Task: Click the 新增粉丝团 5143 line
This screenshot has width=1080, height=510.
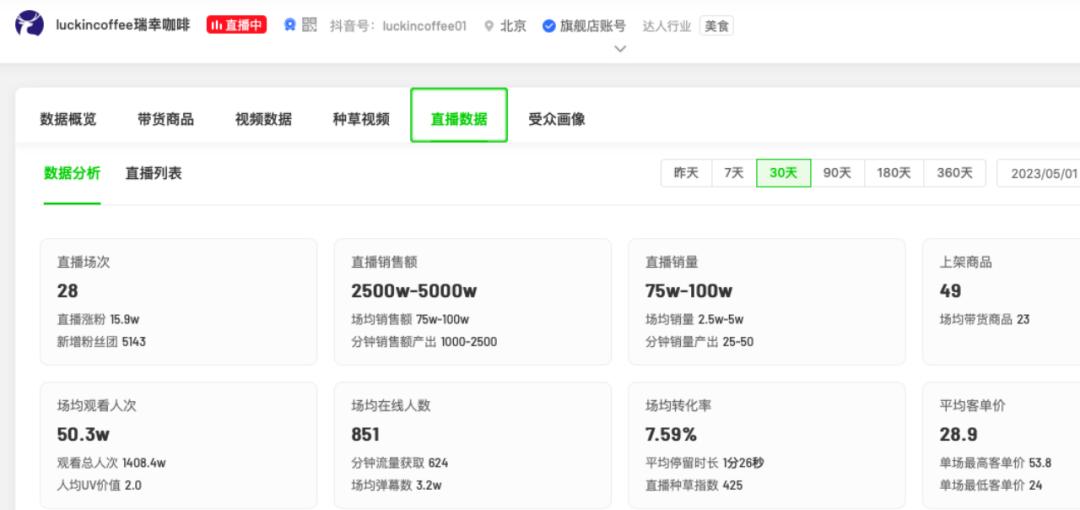Action: 101,341
